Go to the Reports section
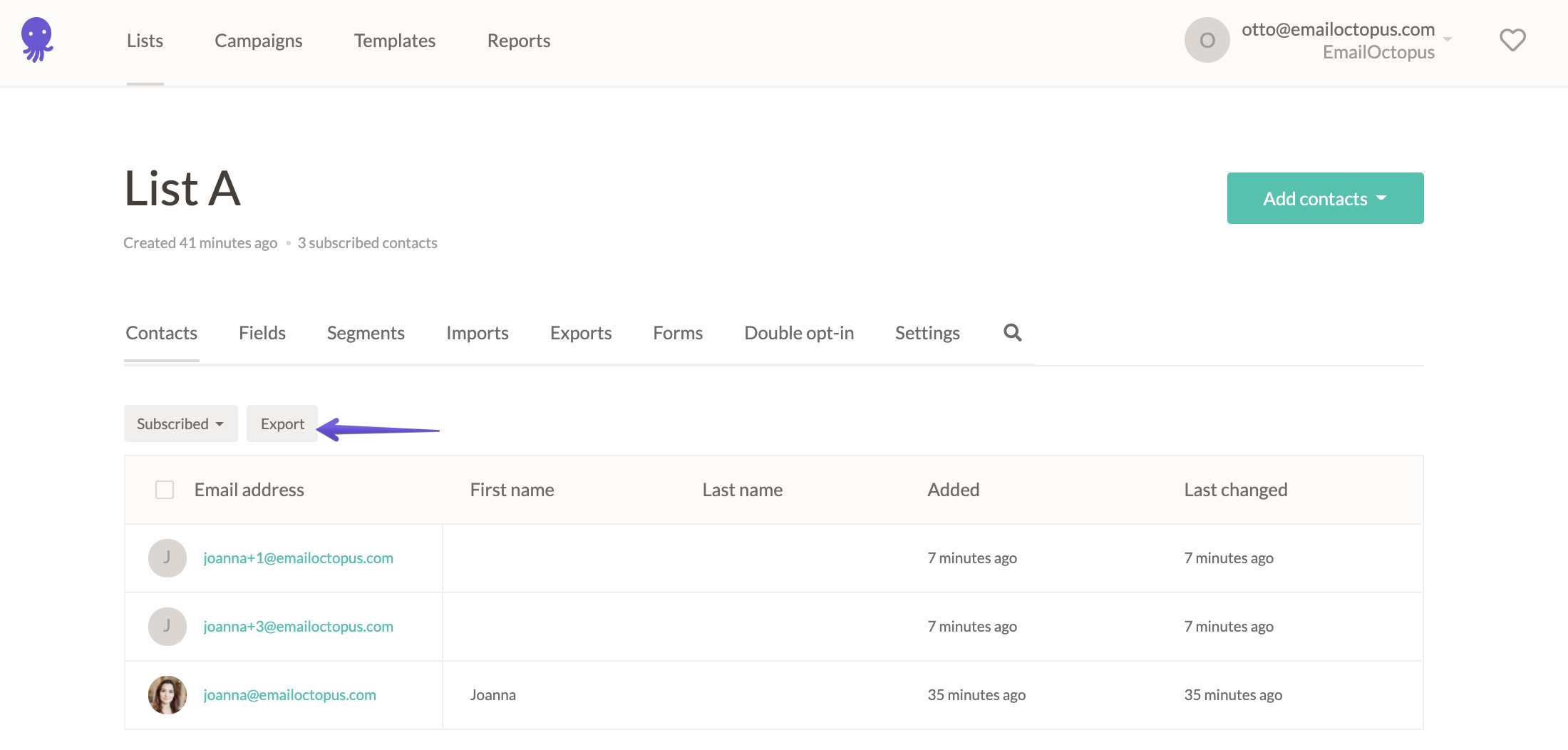Viewport: 1568px width, 750px height. 518,41
